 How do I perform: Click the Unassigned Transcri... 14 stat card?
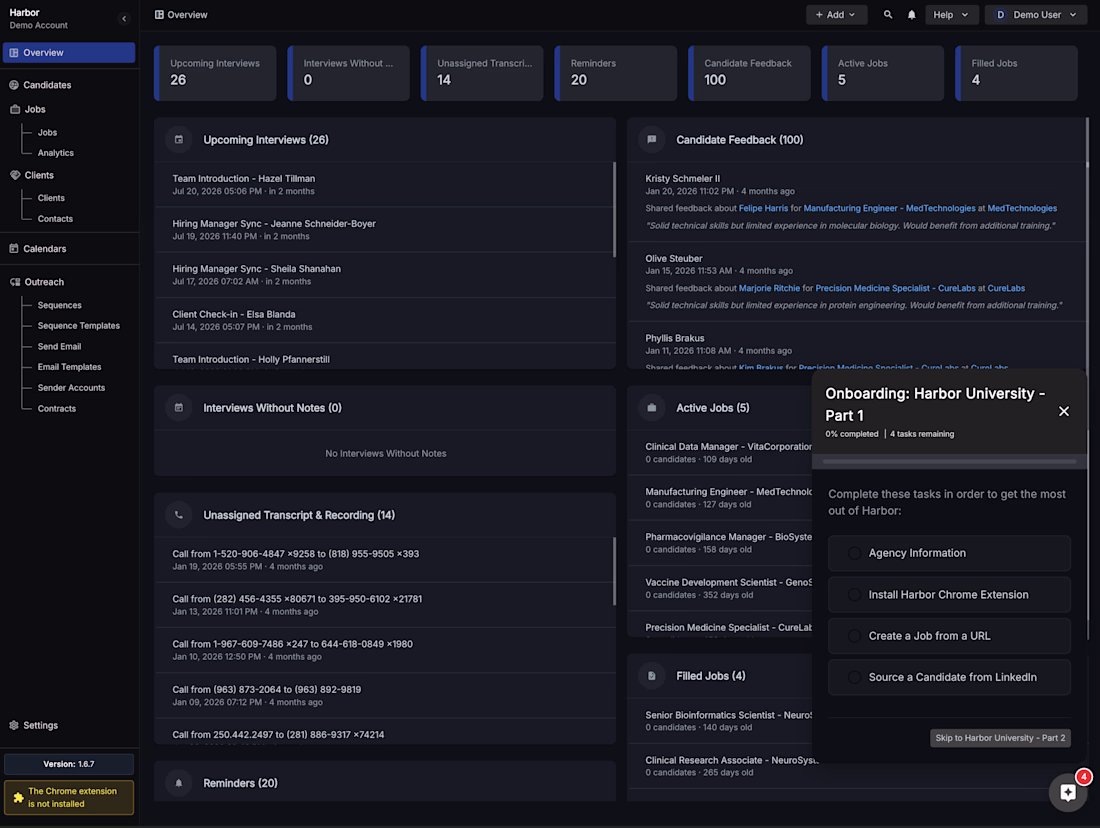[x=482, y=73]
